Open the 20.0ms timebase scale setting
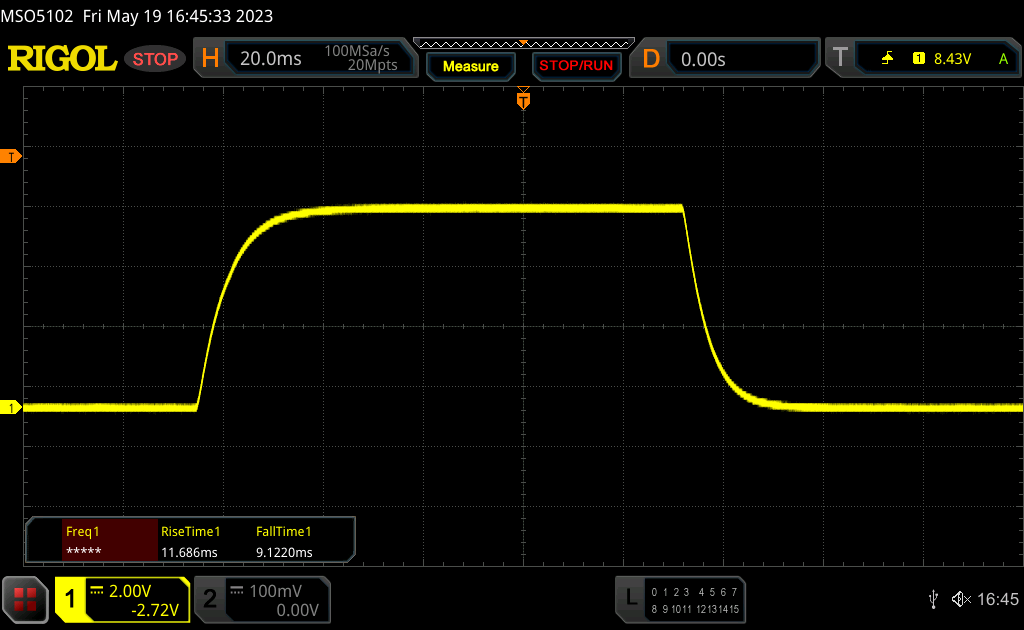This screenshot has height=630, width=1024. (271, 59)
